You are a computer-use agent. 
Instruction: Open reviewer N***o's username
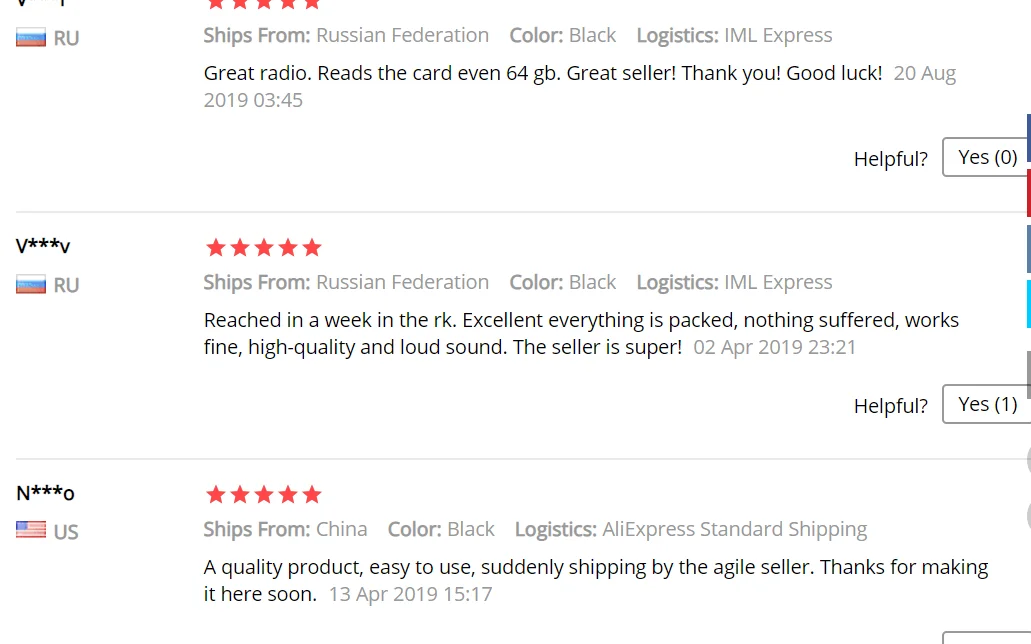coord(45,493)
